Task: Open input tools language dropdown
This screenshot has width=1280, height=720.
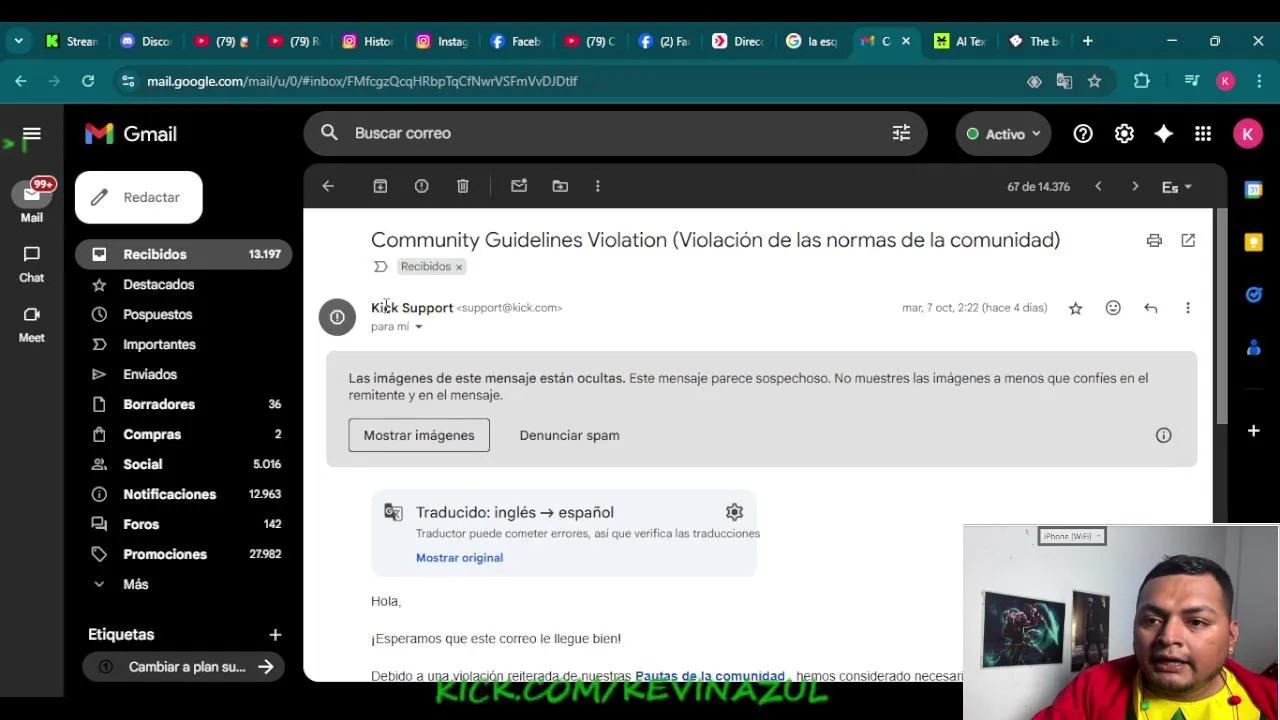Action: click(1176, 187)
